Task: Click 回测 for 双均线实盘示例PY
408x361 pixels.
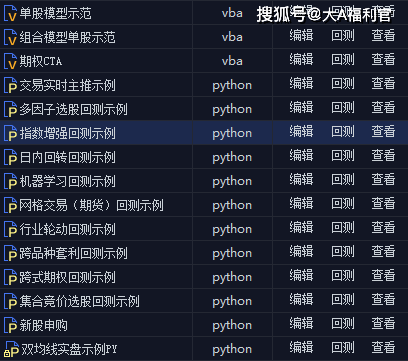Action: 343,347
